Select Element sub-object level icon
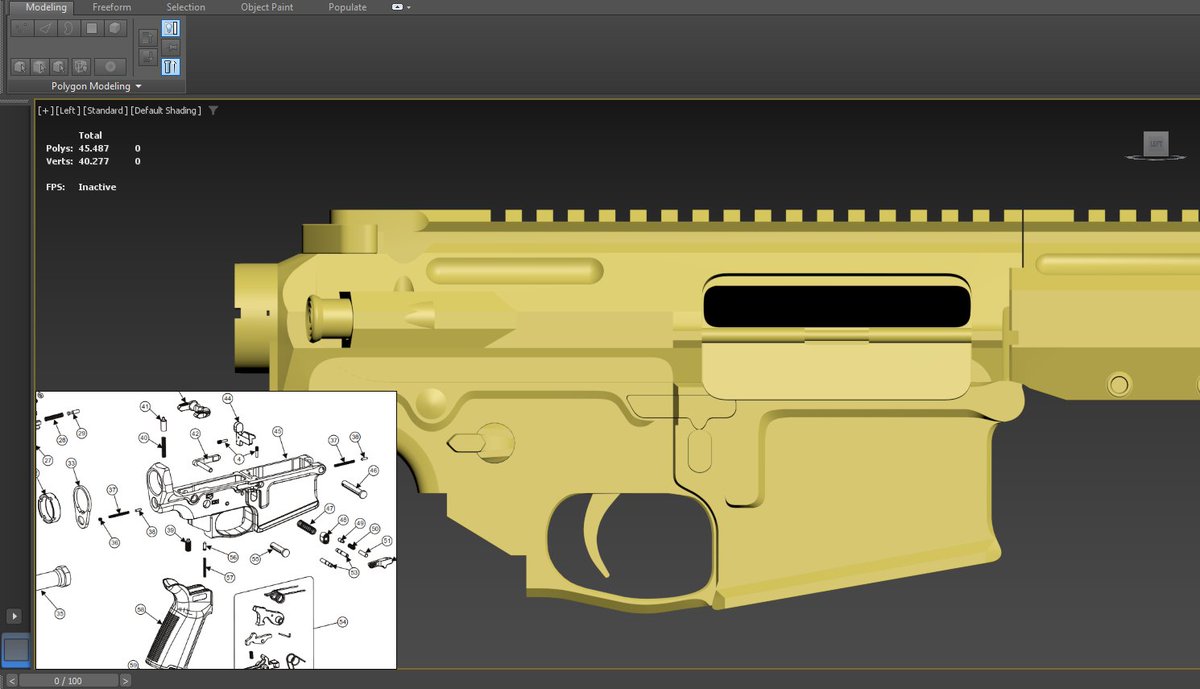 point(116,28)
